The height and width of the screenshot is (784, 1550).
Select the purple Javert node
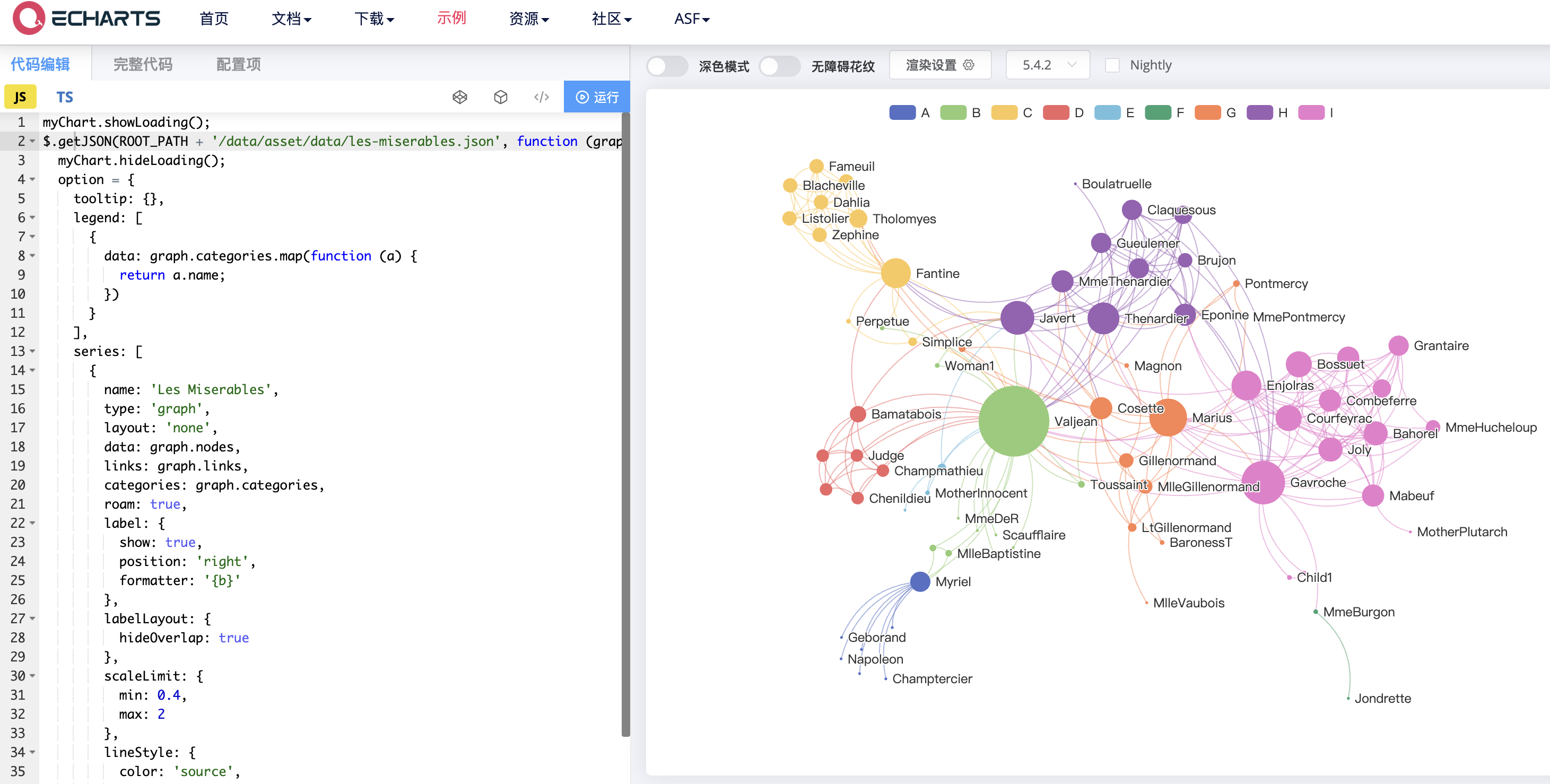[x=1017, y=318]
